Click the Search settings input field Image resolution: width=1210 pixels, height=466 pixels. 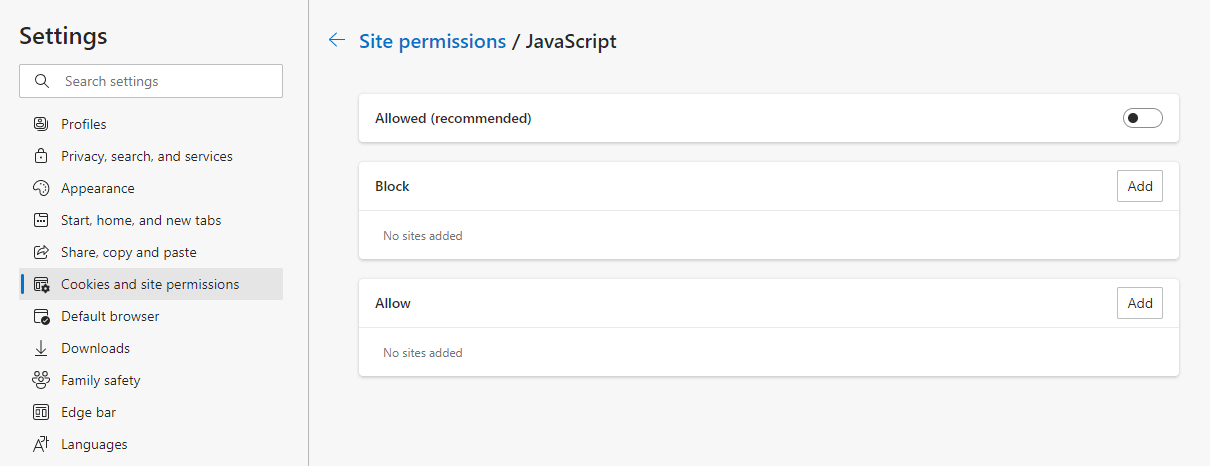point(151,81)
